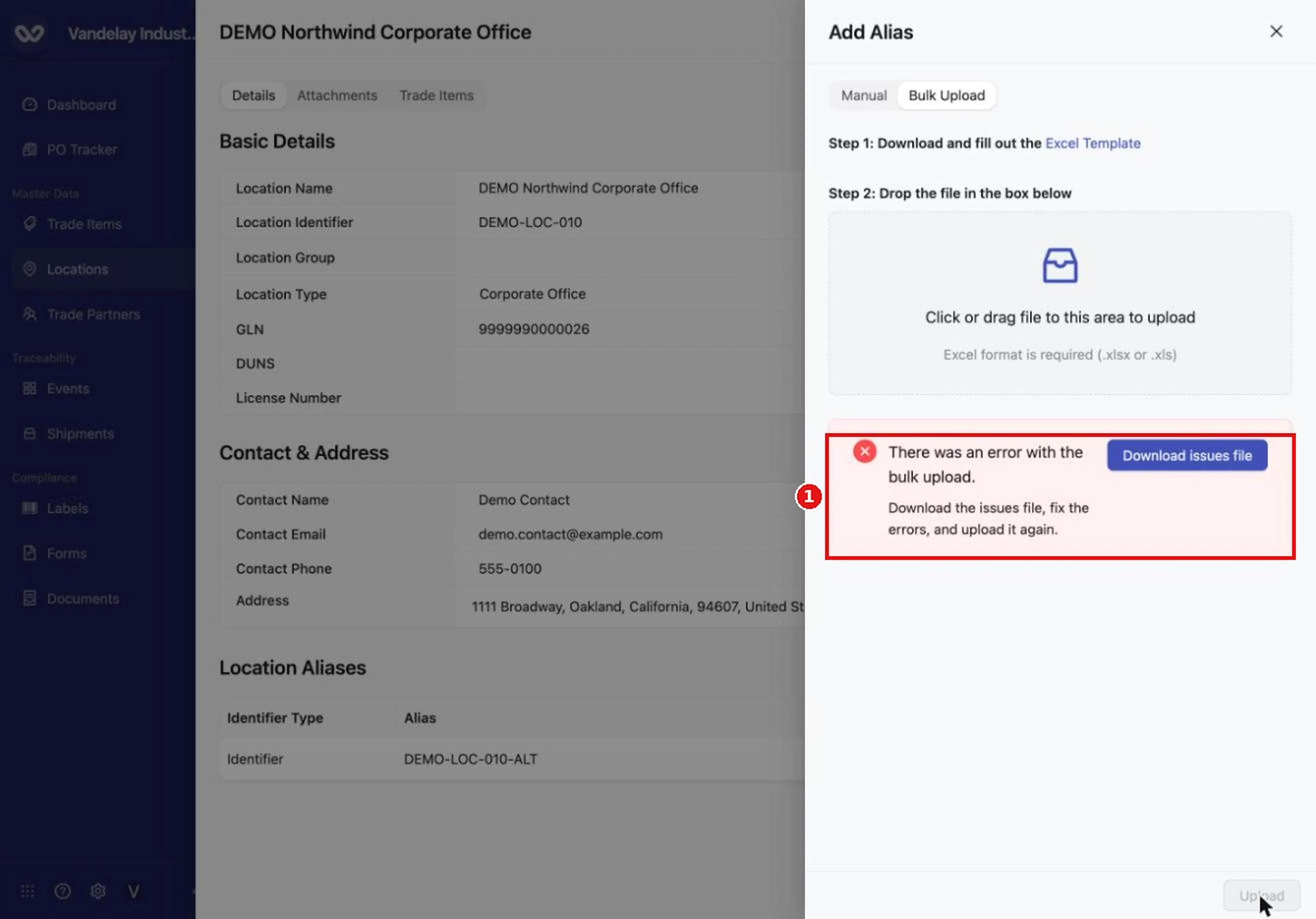The height and width of the screenshot is (919, 1316).
Task: Click the Alias column header
Action: pyautogui.click(x=420, y=718)
